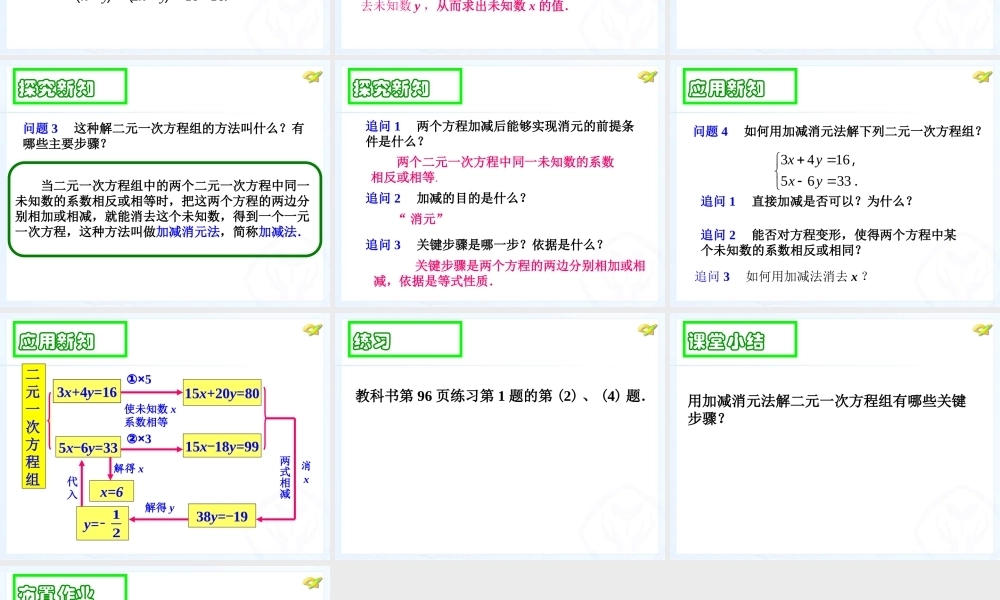The height and width of the screenshot is (600, 1000).
Task: Click the yellow 5x−6y=33 box in the flowchart
Action: coord(88,448)
